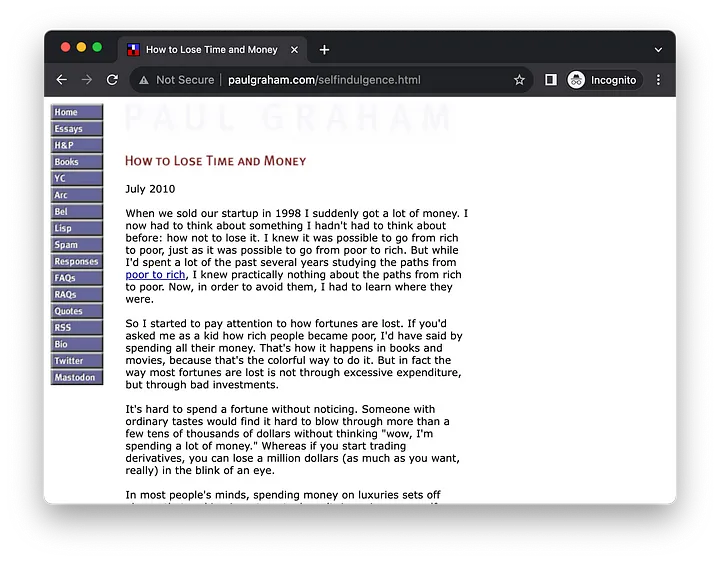720x562 pixels.
Task: Click the address bar URL field
Action: pos(324,80)
